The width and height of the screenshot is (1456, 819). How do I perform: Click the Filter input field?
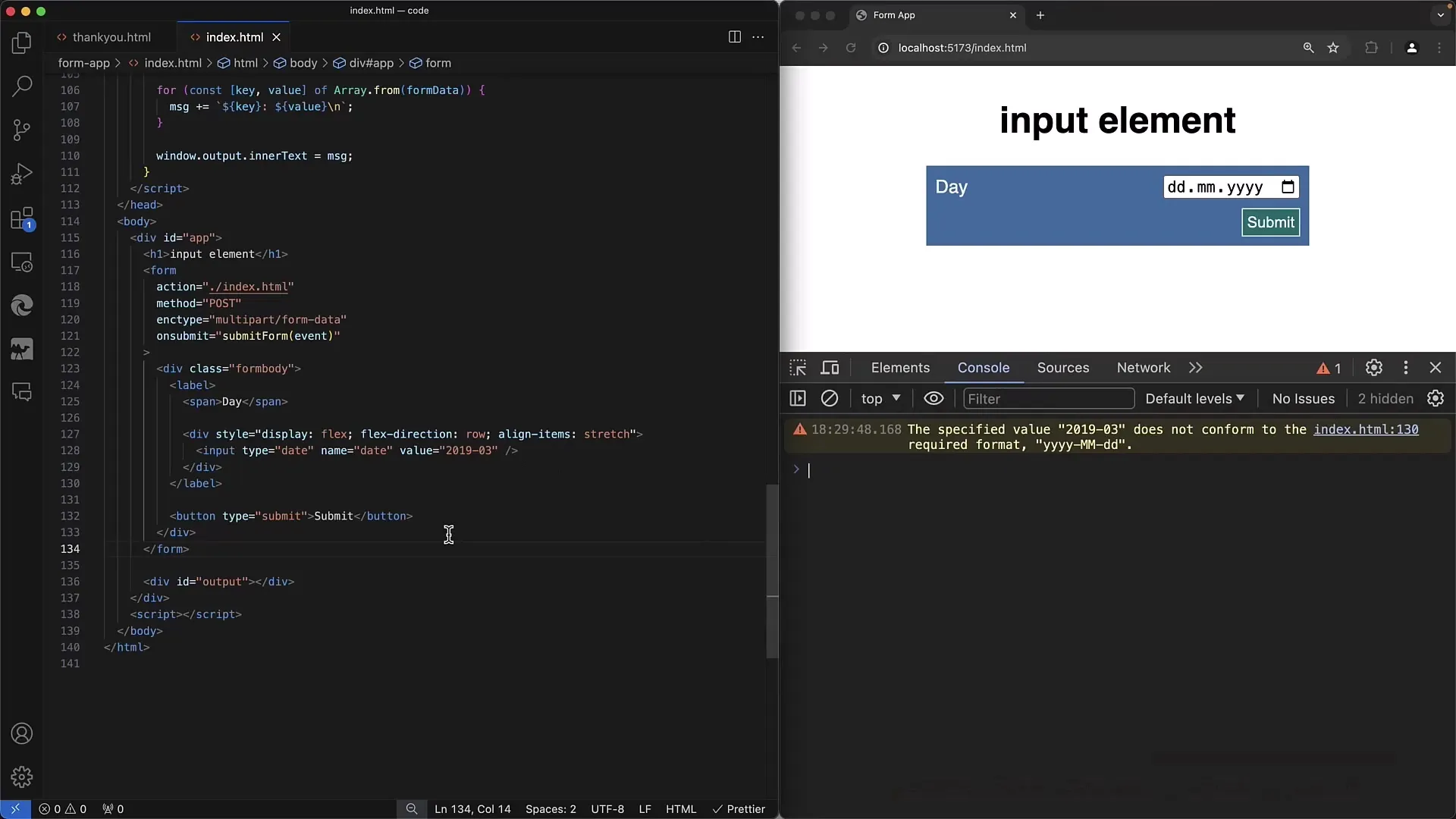[1047, 398]
